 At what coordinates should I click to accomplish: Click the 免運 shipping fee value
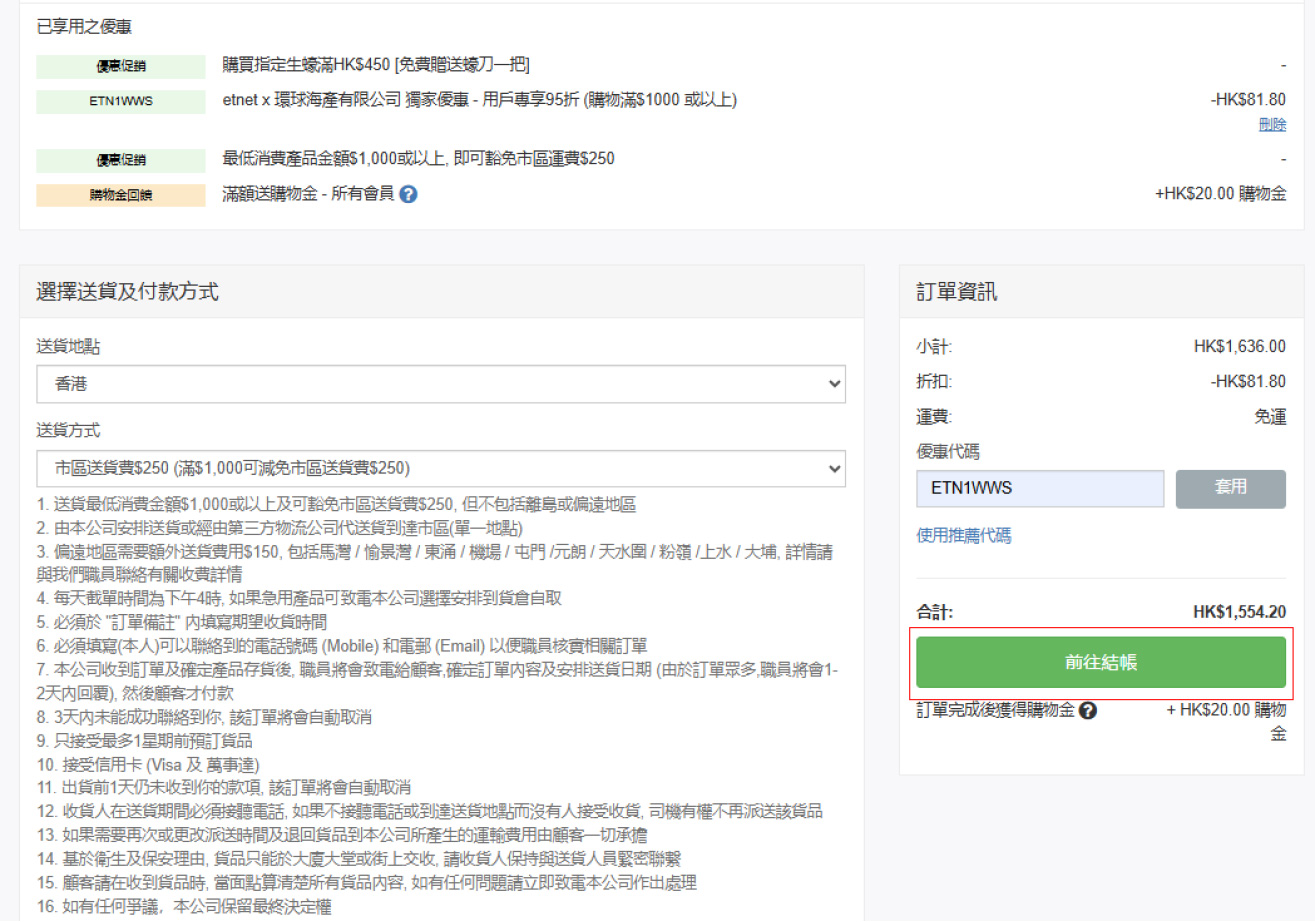coord(1269,417)
